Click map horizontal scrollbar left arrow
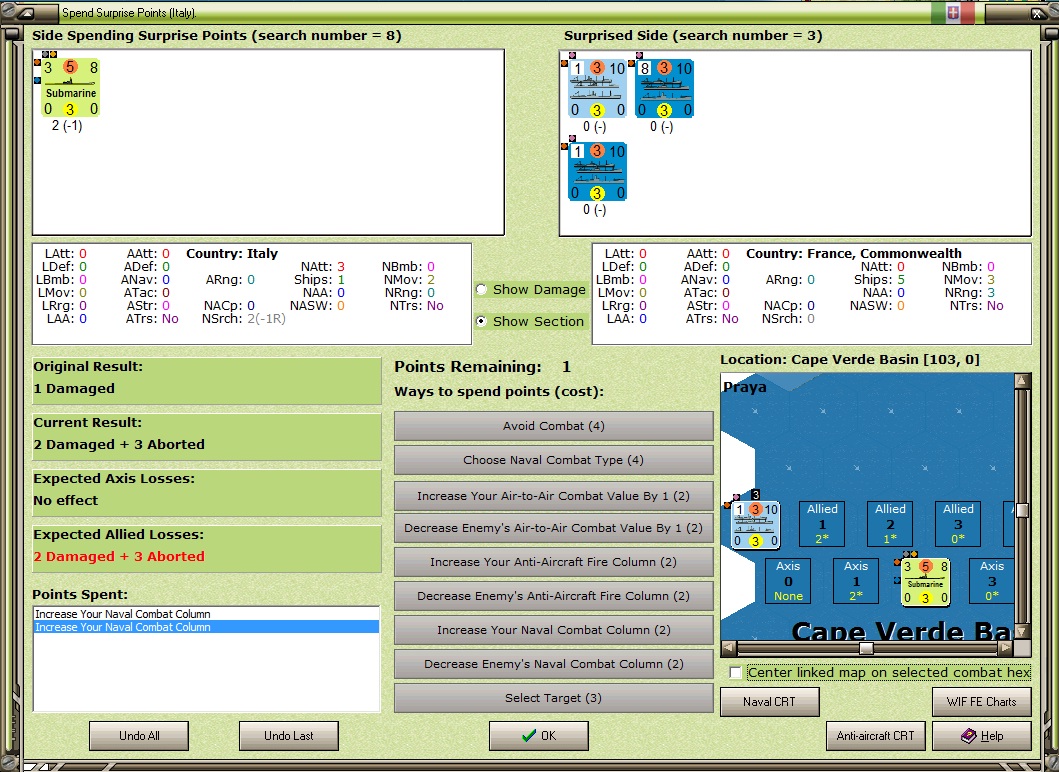This screenshot has height=772, width=1059. point(728,648)
